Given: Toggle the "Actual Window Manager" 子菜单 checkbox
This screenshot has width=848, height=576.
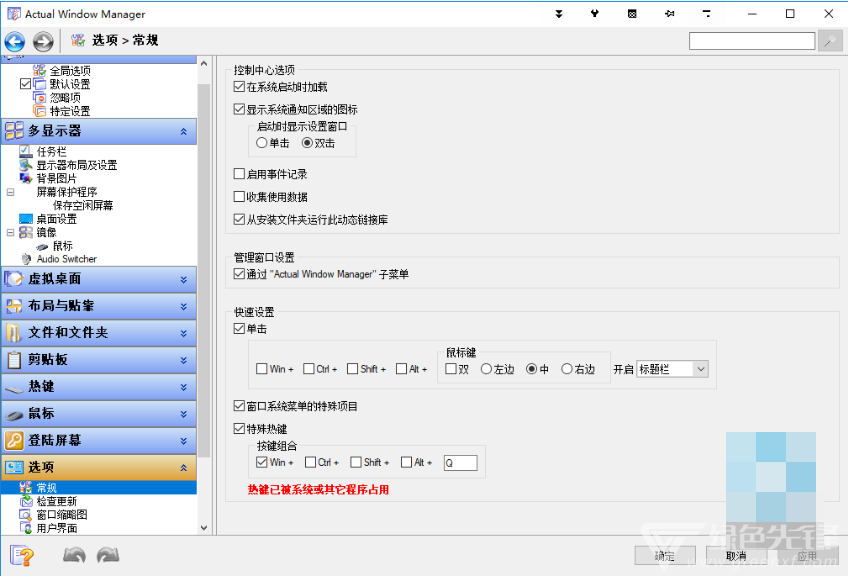Looking at the screenshot, I should pyautogui.click(x=239, y=274).
